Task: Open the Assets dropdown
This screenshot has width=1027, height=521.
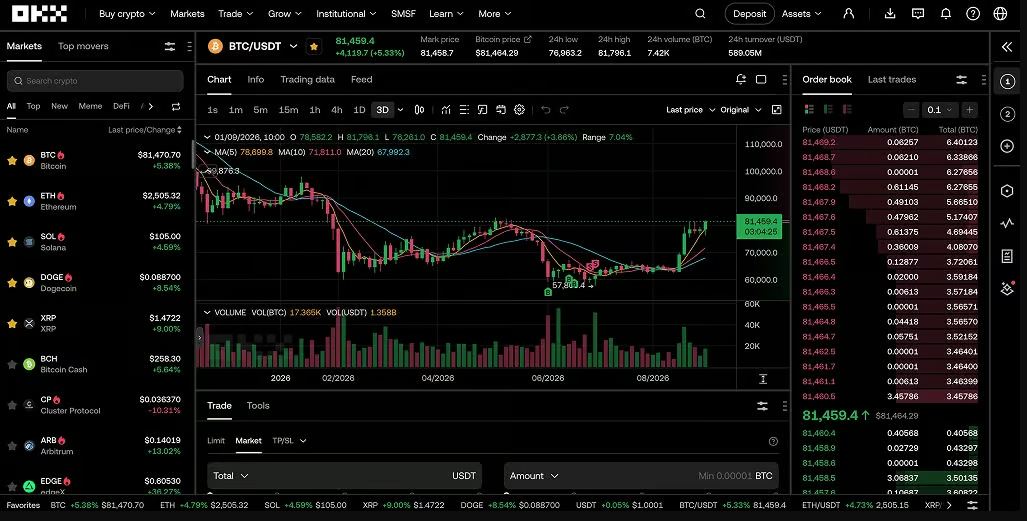Action: coord(802,14)
